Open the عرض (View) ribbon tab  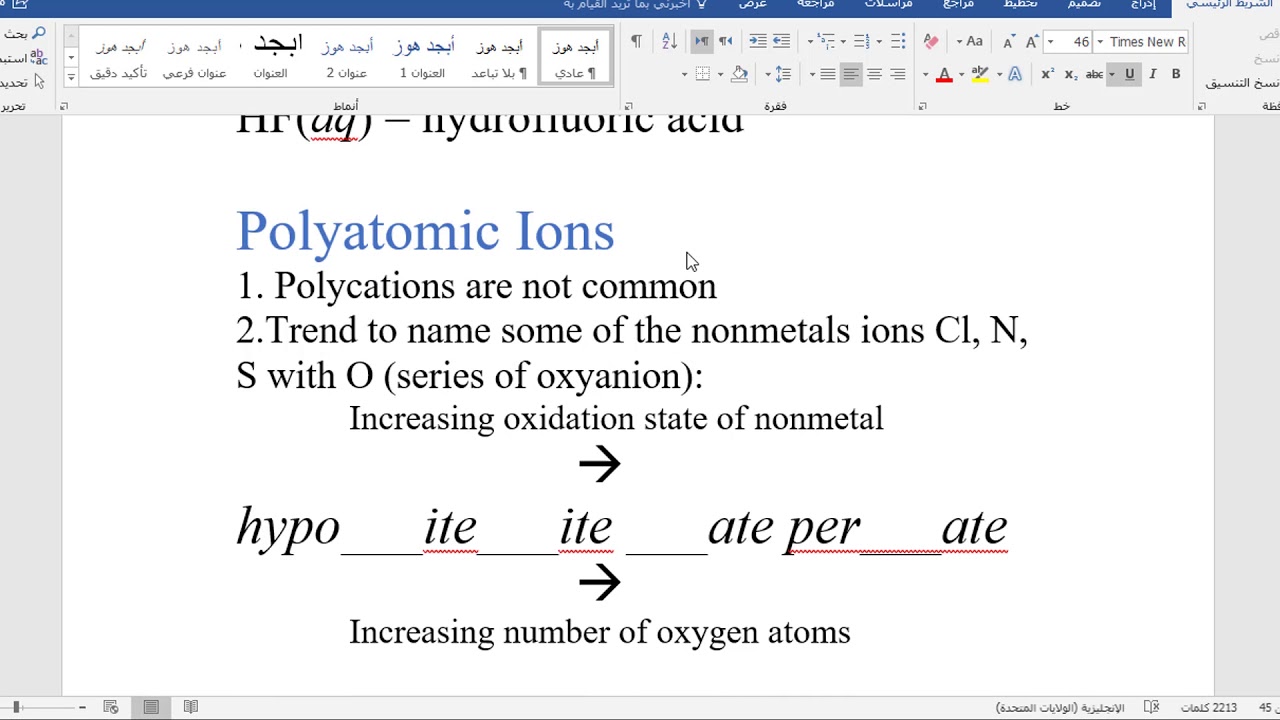pyautogui.click(x=752, y=5)
